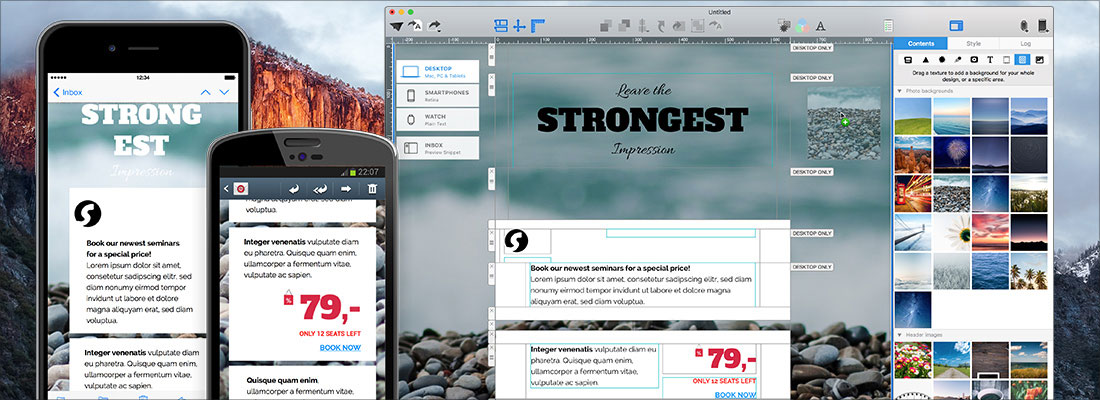Click the blue ruler guides icon
Viewport: 1100px width, 400px height.
tap(537, 25)
